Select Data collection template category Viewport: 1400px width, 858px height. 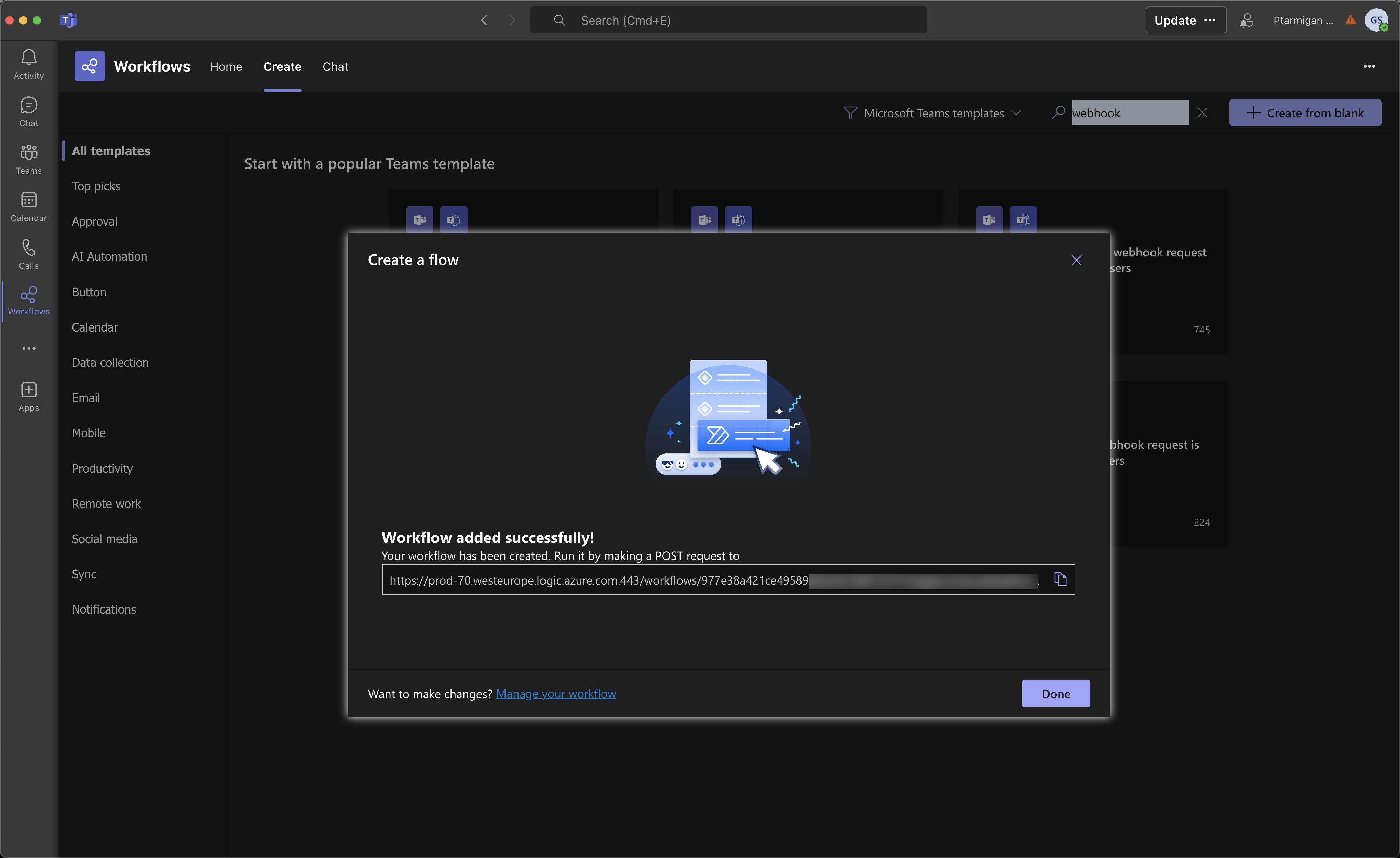pyautogui.click(x=110, y=362)
